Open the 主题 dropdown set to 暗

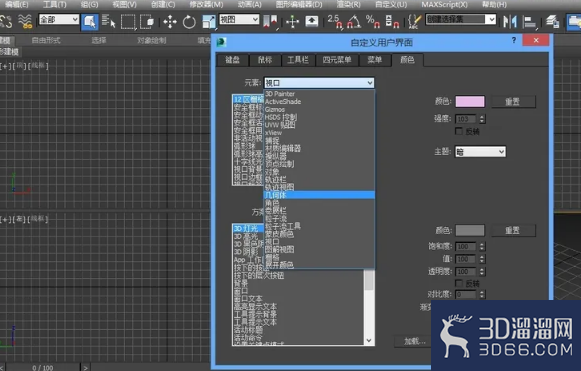coord(480,152)
